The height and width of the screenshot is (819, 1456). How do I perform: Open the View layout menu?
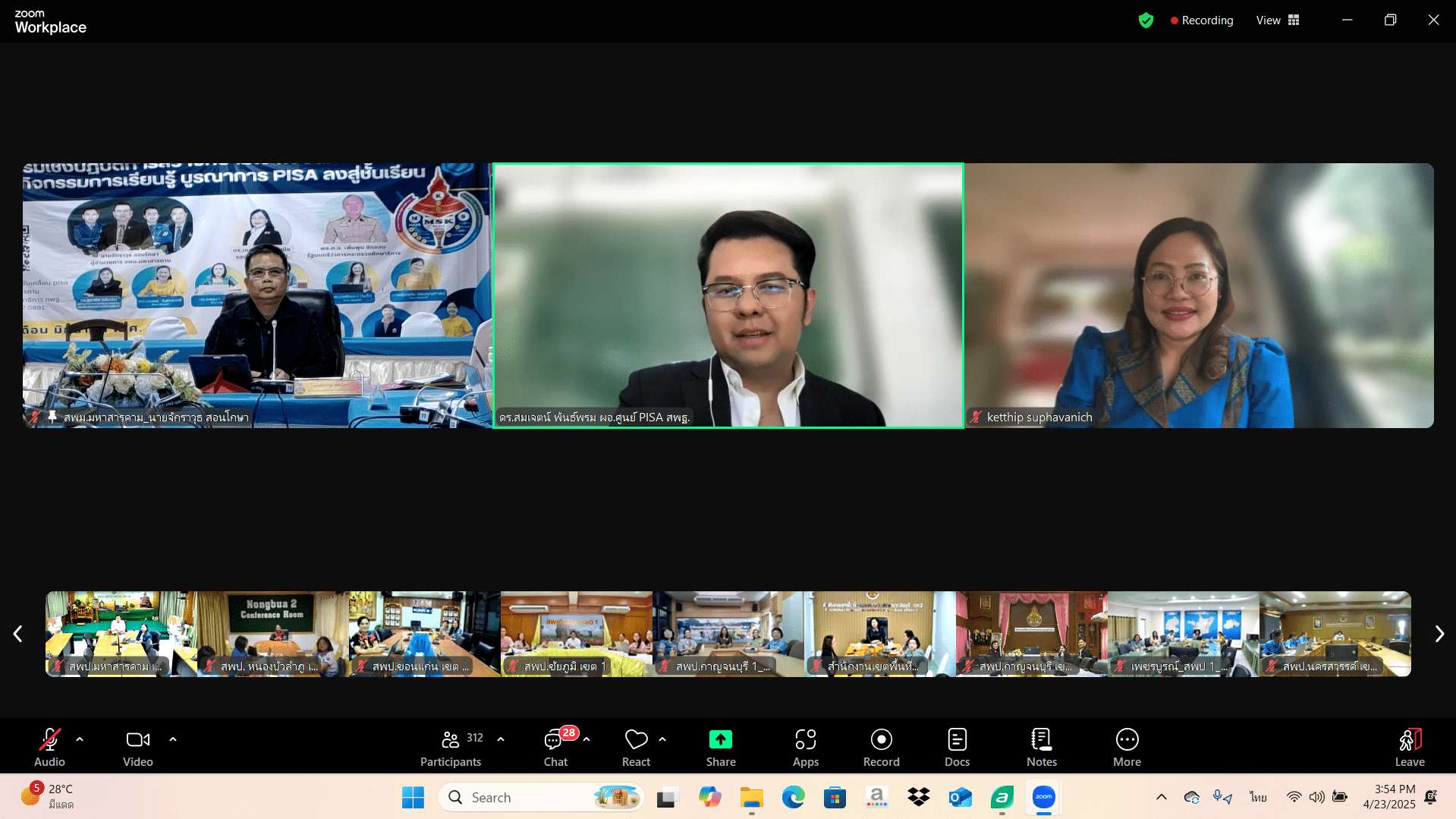pyautogui.click(x=1278, y=20)
